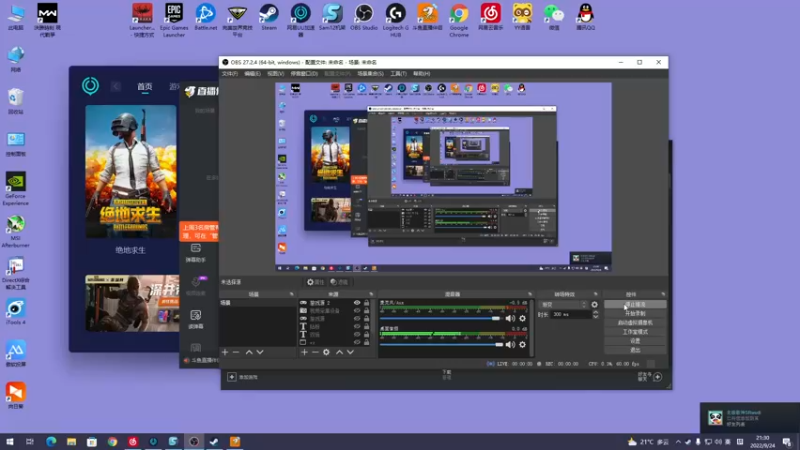800x450 pixels.
Task: Decrease transition duration with the down stepper
Action: click(595, 317)
